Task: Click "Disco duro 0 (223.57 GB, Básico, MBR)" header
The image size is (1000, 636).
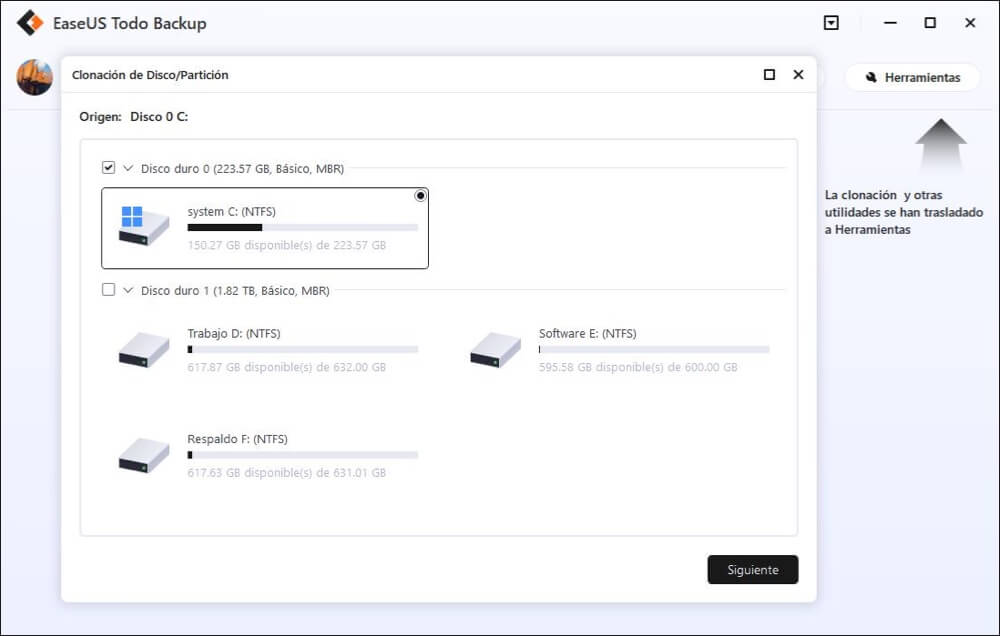Action: [242, 168]
